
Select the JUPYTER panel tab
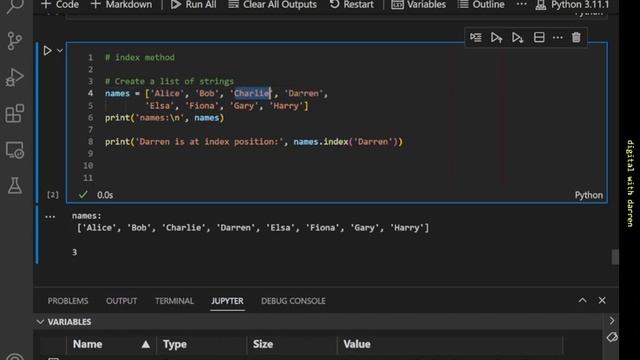(x=227, y=301)
